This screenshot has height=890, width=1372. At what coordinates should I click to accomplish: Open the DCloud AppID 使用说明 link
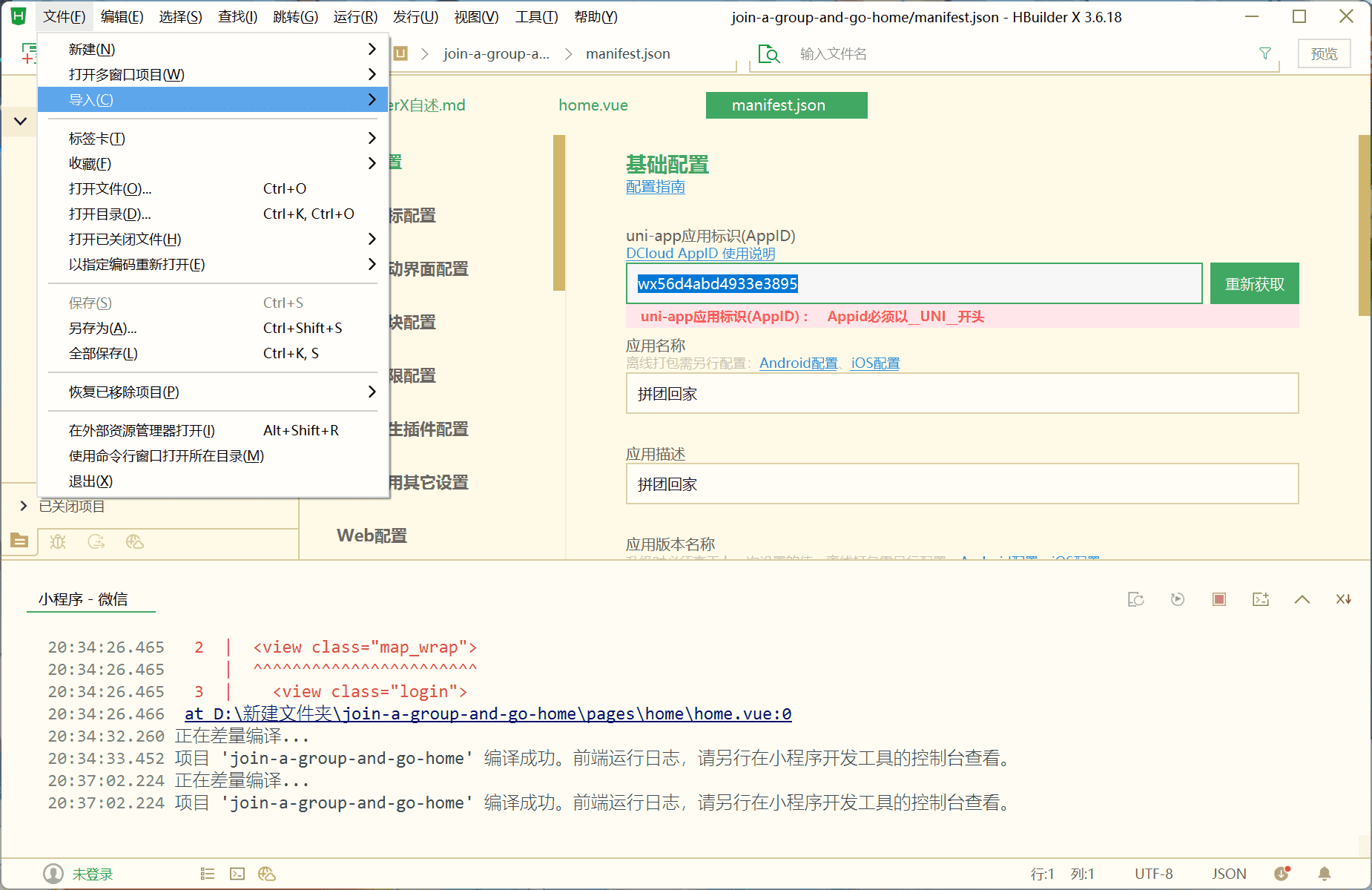(x=701, y=254)
